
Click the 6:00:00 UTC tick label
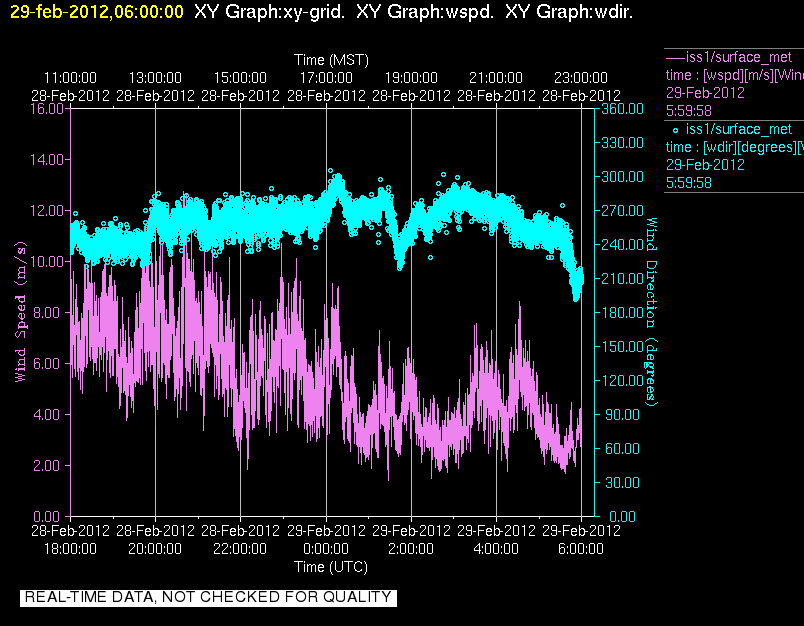click(x=581, y=549)
